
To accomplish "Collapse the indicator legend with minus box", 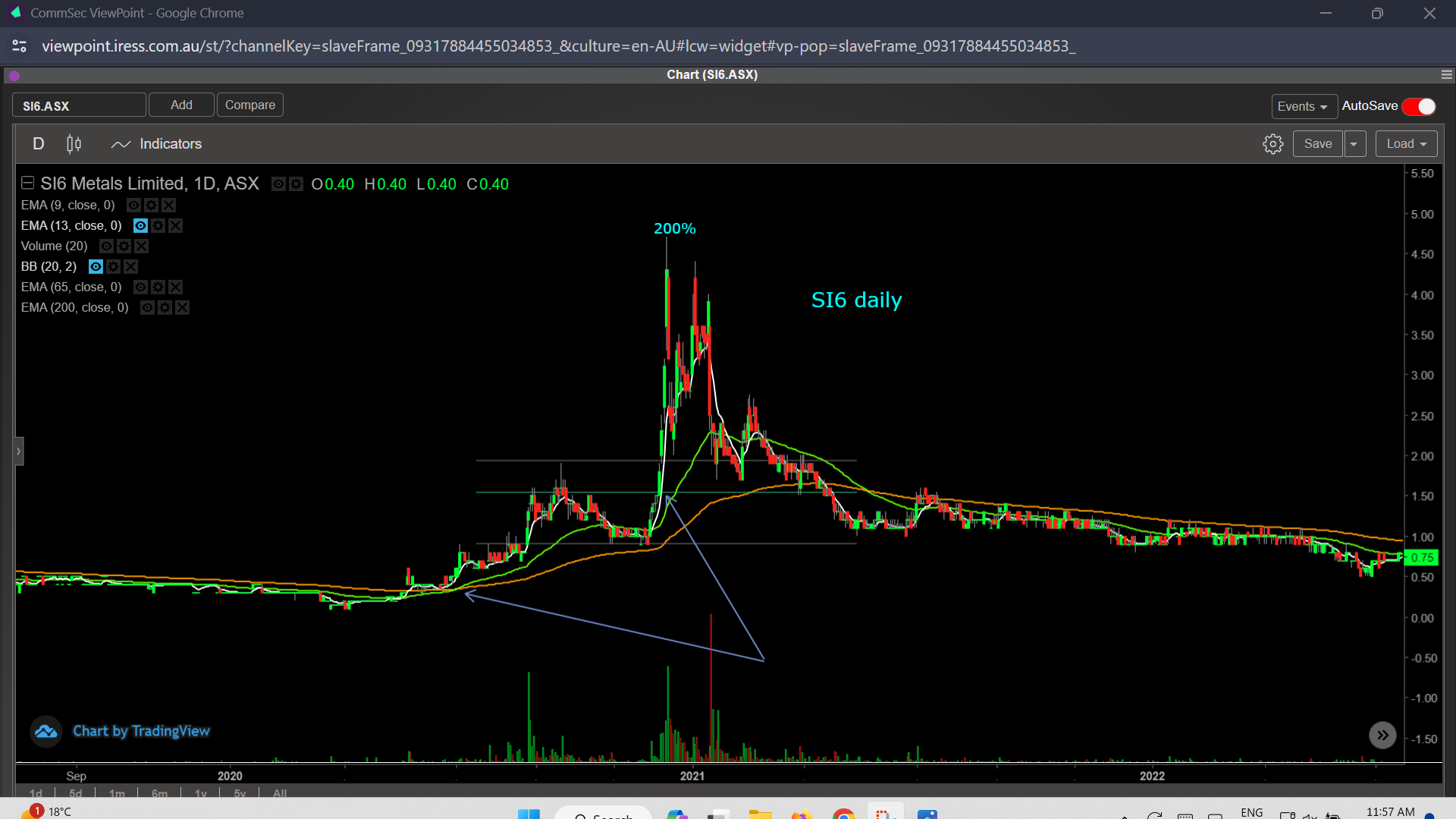I will pos(27,183).
